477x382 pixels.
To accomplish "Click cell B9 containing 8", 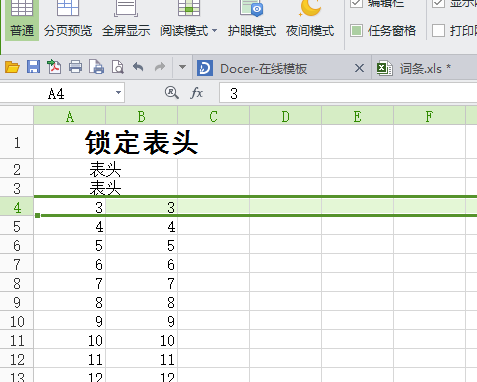I will pyautogui.click(x=142, y=302).
